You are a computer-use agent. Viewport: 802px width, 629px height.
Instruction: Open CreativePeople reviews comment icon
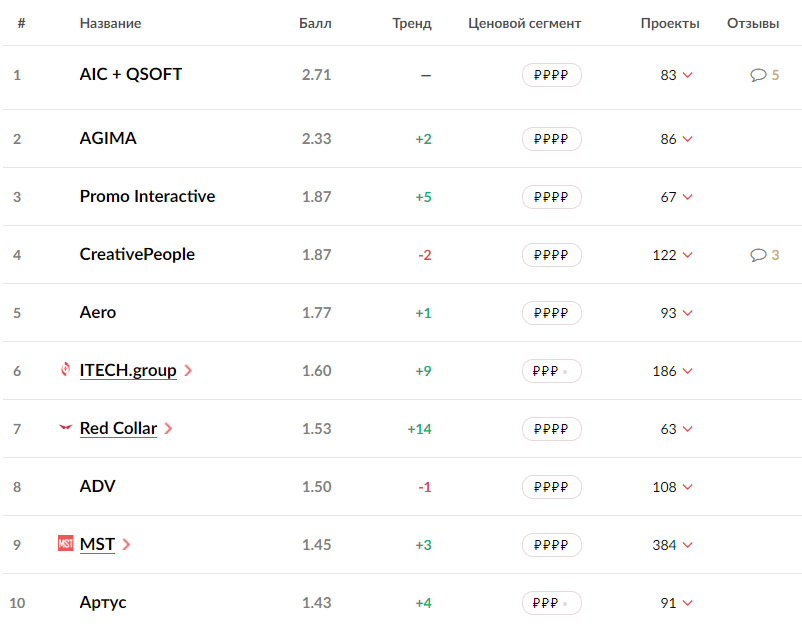click(x=758, y=255)
